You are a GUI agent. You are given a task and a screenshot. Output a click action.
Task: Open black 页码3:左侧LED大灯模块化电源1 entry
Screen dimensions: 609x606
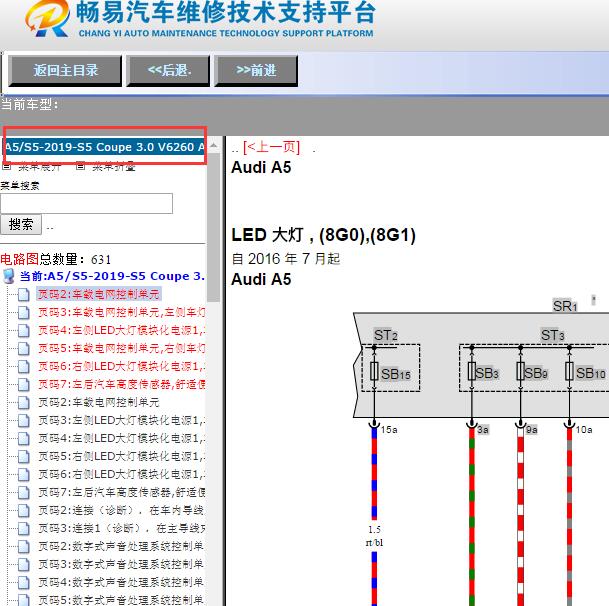tap(122, 420)
